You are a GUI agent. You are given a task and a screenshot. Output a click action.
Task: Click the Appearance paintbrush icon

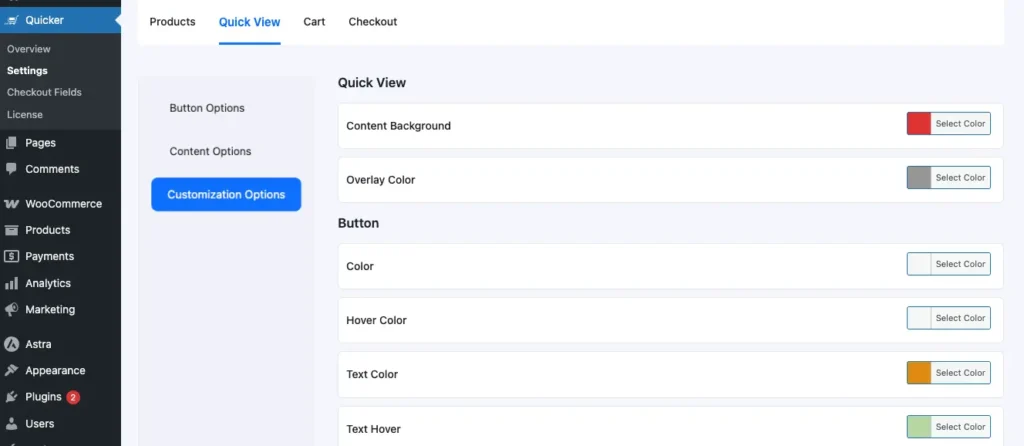tap(11, 370)
